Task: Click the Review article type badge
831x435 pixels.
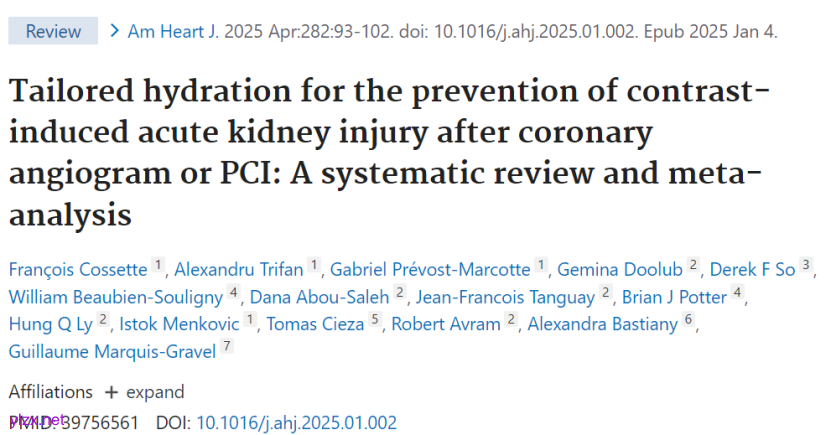Action: 53,32
